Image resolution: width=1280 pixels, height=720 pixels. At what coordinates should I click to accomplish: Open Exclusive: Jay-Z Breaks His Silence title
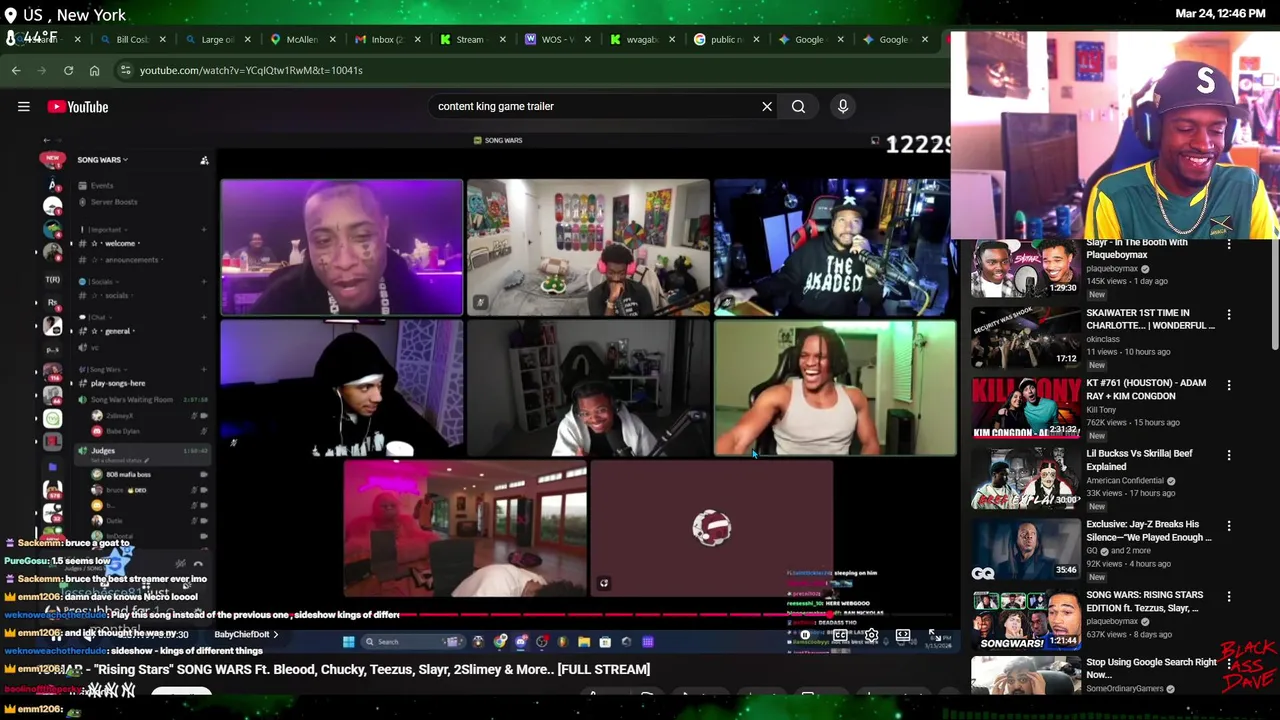1149,531
